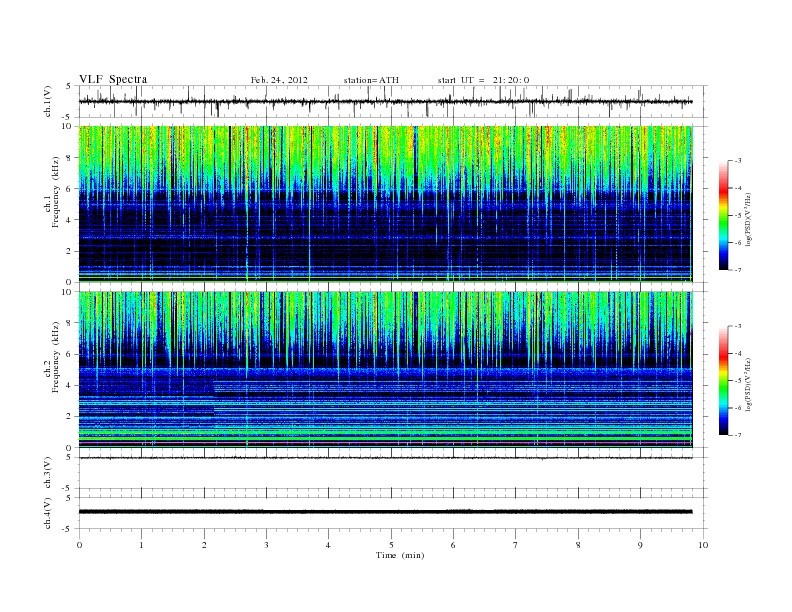Select the "Feb. 24, 2012" date text
Screen dimensions: 792x612
(279, 80)
